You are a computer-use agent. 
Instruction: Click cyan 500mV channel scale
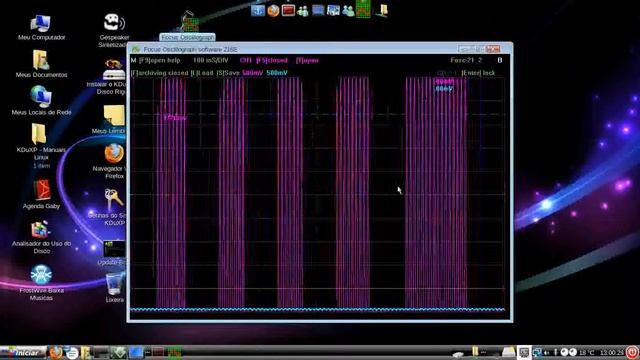click(277, 73)
